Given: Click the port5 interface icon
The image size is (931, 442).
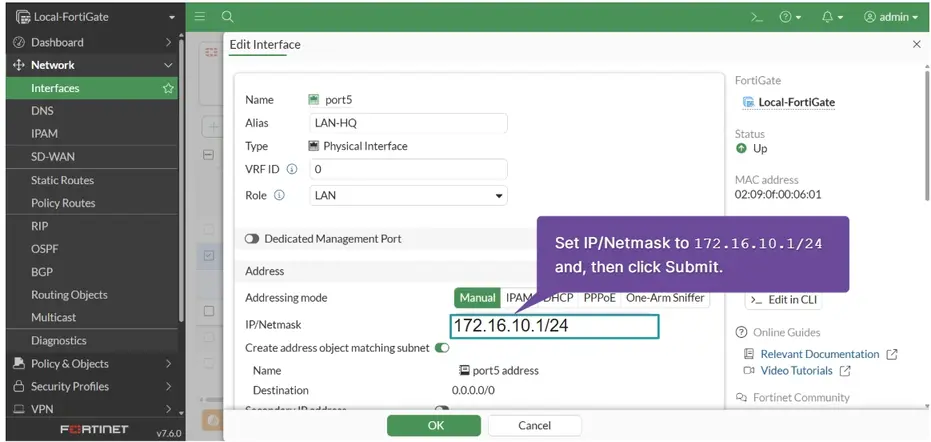Looking at the screenshot, I should coord(314,100).
